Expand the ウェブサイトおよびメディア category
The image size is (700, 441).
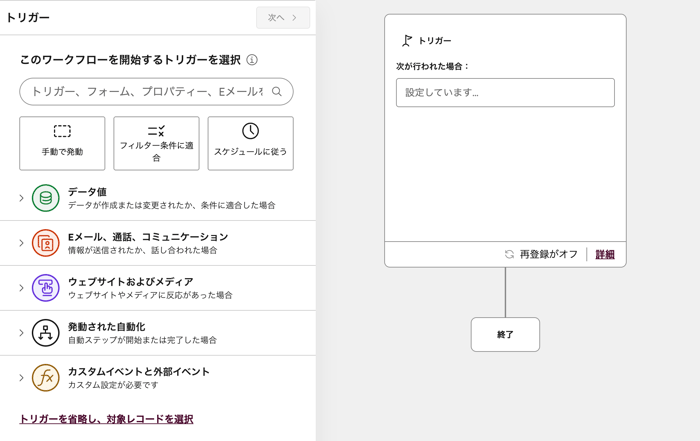(21, 288)
